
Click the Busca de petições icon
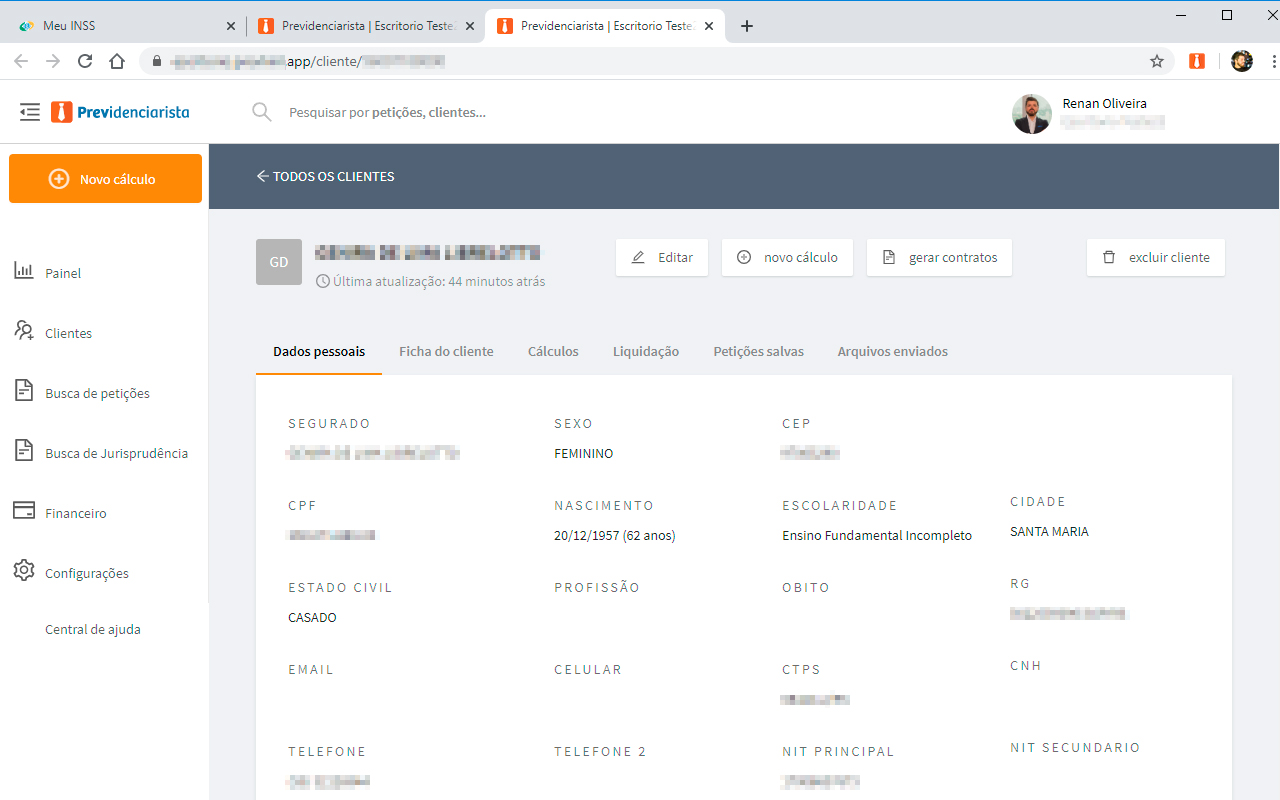tap(23, 391)
